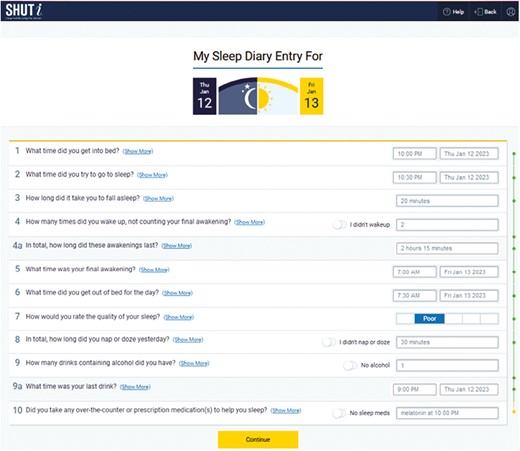Show More for last drink time

[135, 387]
